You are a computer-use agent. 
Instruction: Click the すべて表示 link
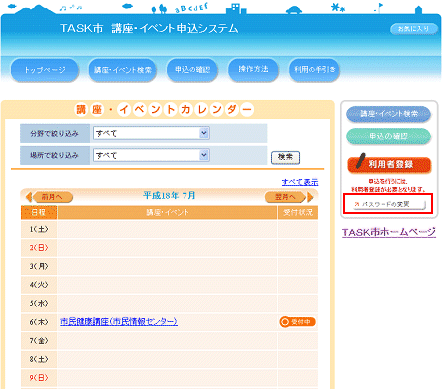point(300,182)
